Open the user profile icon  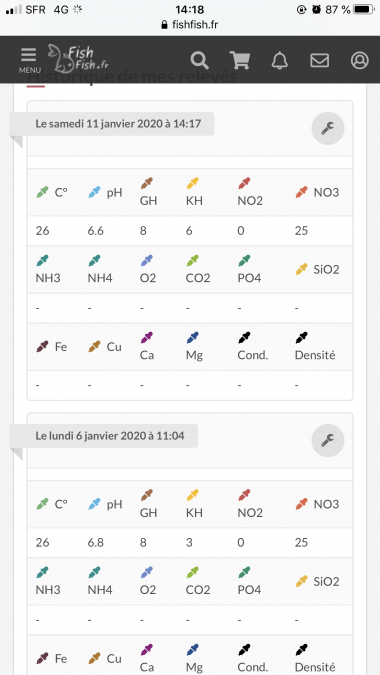click(359, 60)
